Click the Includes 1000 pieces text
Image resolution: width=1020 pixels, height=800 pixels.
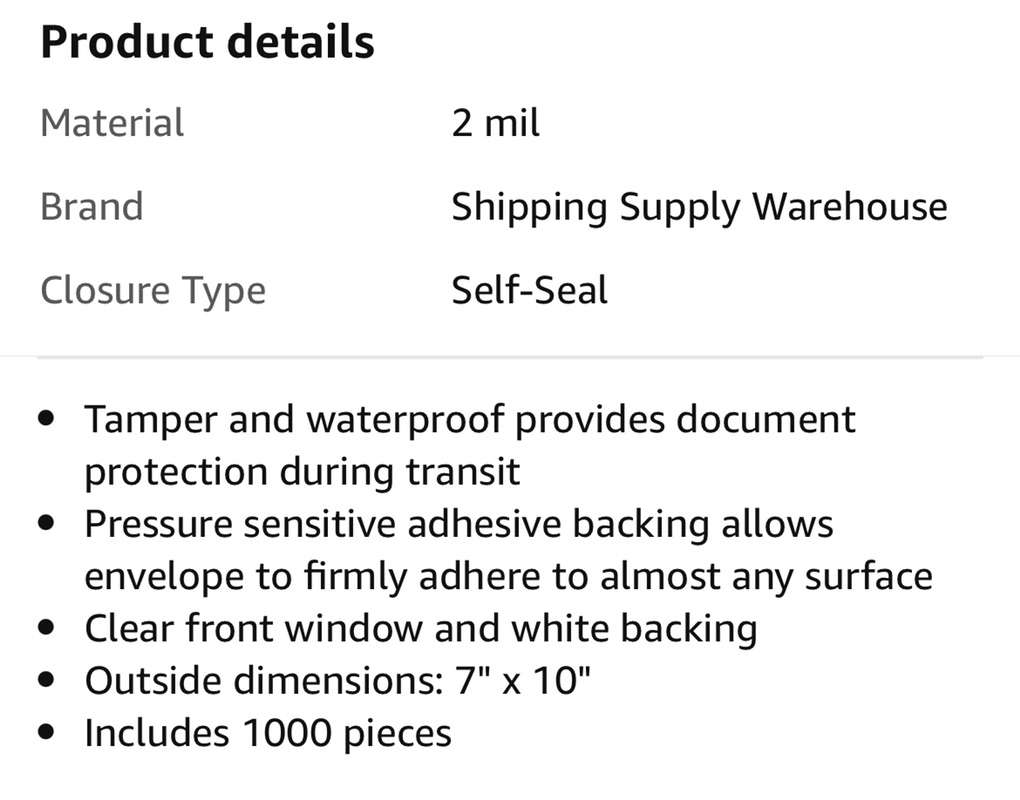click(268, 733)
